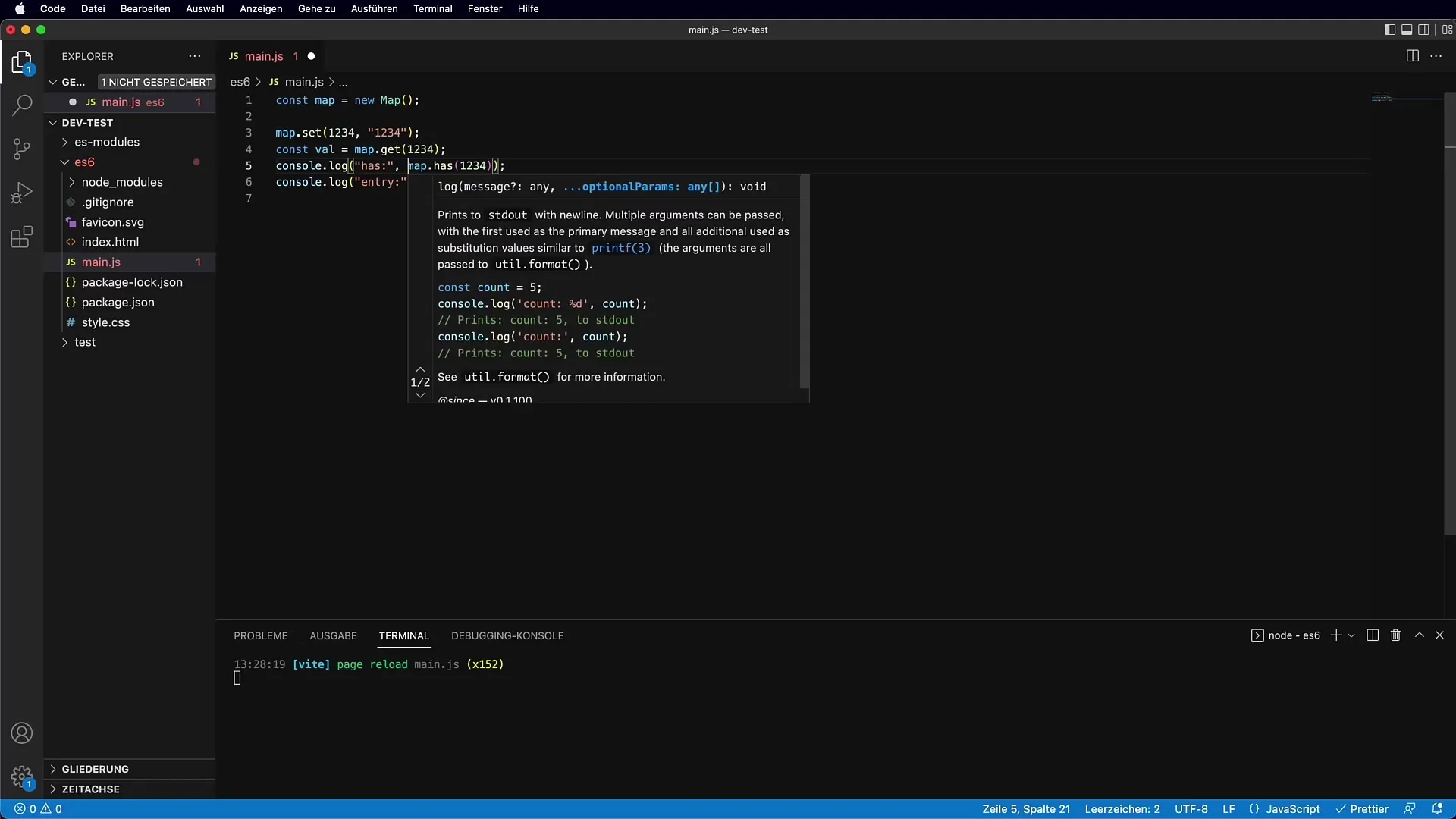Viewport: 1456px width, 819px height.
Task: Open the terminal launch profile dropdown
Action: (1351, 635)
